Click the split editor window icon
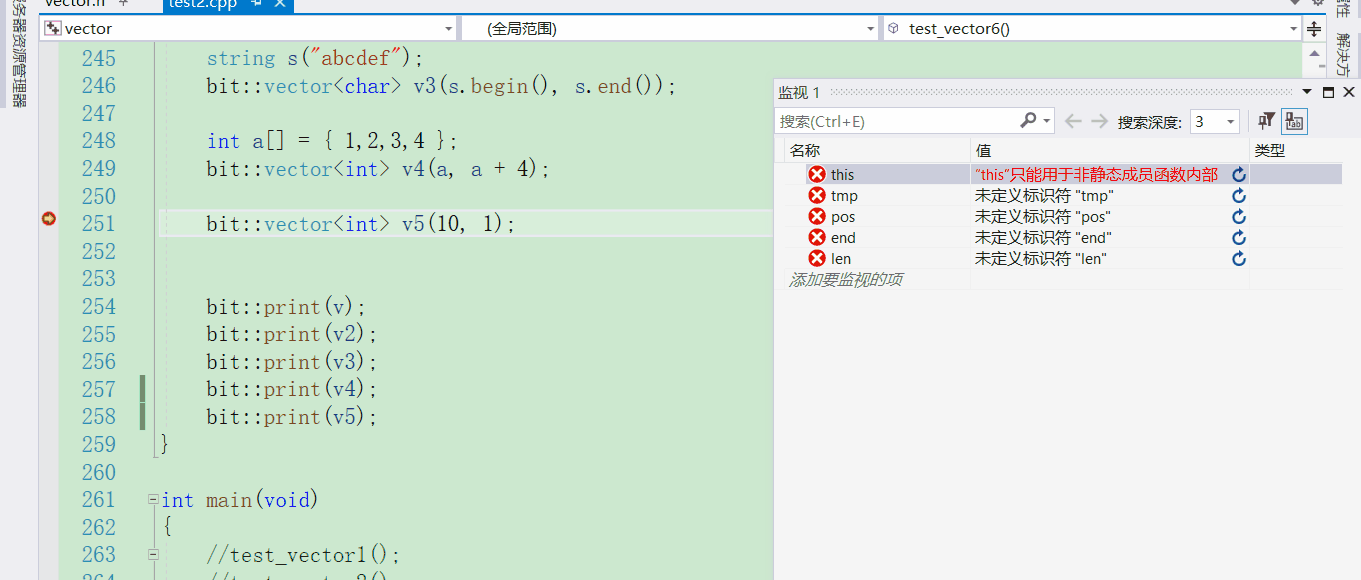 tap(1314, 29)
